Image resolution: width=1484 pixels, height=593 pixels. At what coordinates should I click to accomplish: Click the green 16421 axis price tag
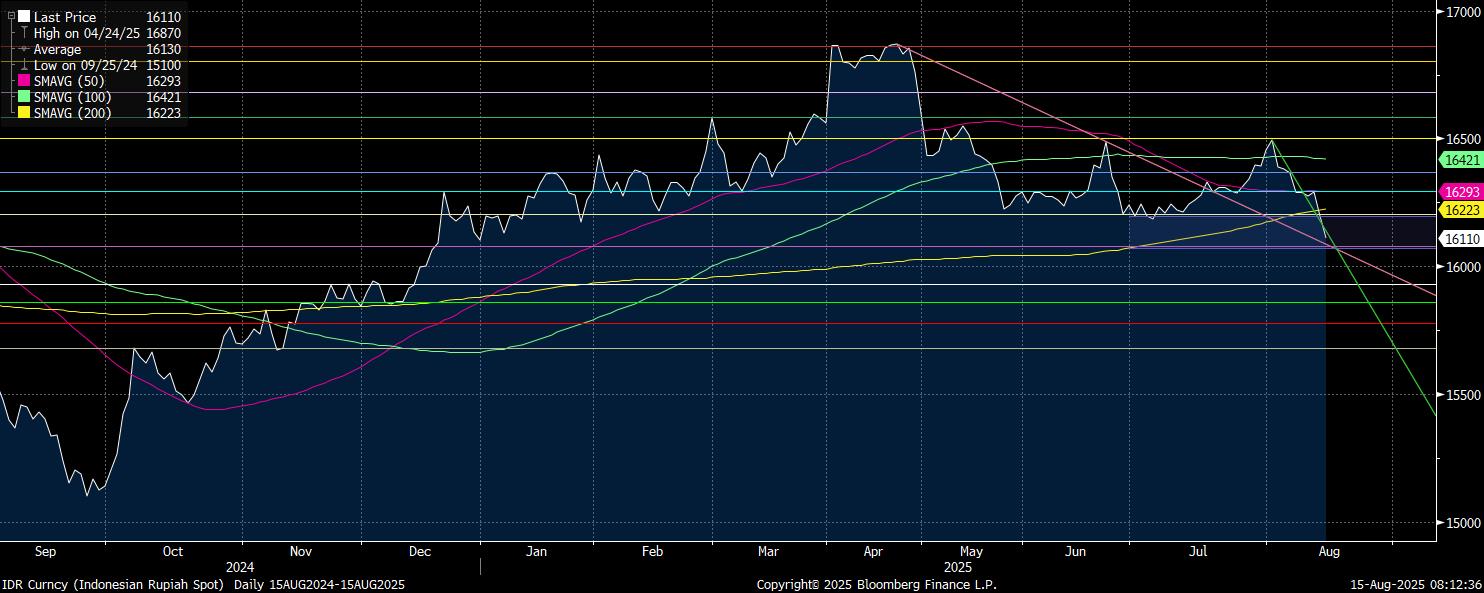[1461, 160]
